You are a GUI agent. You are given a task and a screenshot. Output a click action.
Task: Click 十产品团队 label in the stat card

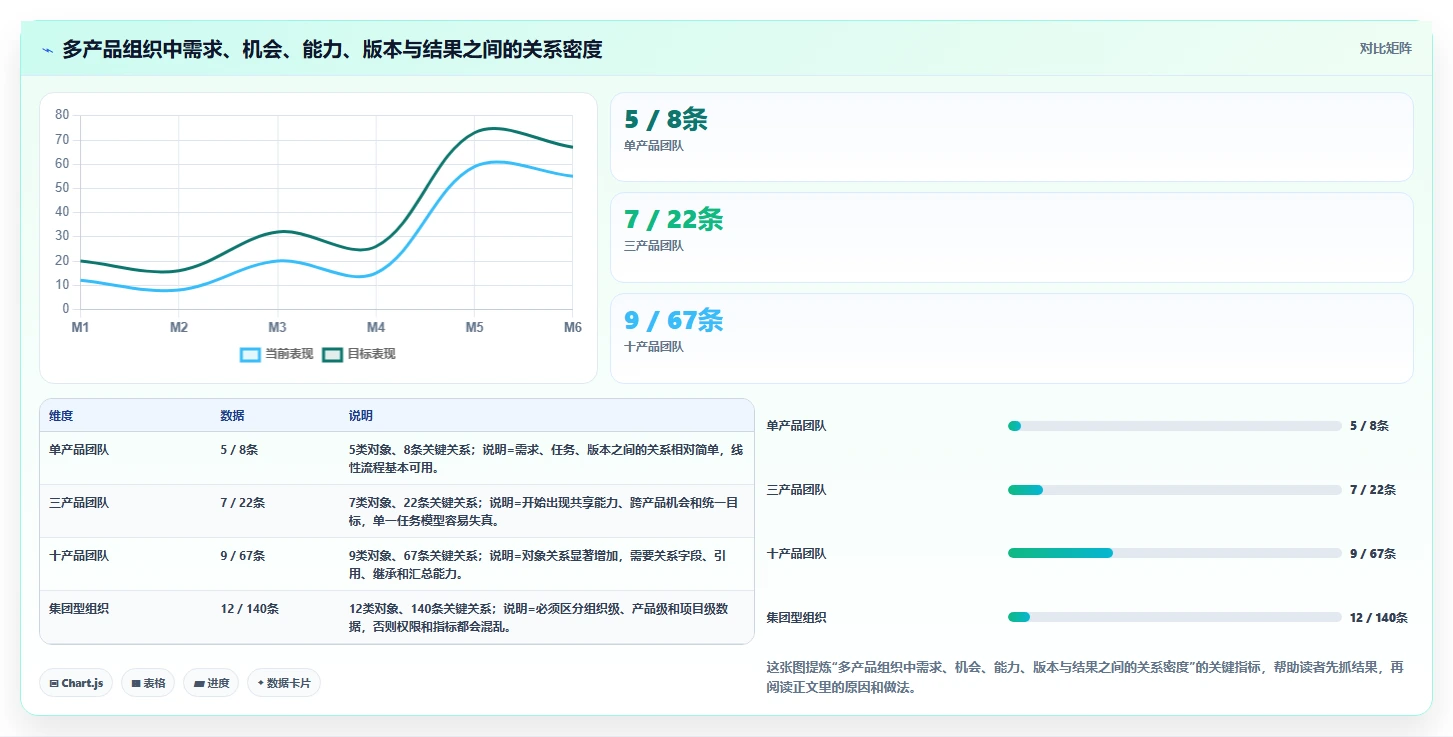click(x=654, y=347)
